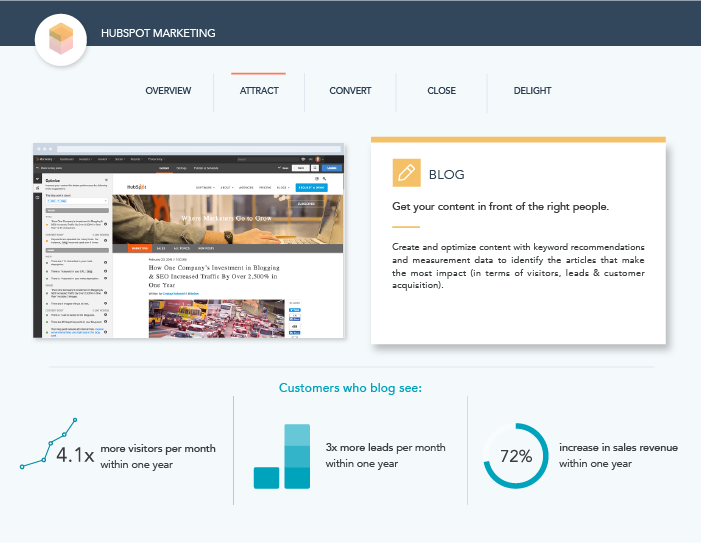Screen dimensions: 701x543
Task: Click the orange Marketing tab in blog preview
Action: point(140,248)
